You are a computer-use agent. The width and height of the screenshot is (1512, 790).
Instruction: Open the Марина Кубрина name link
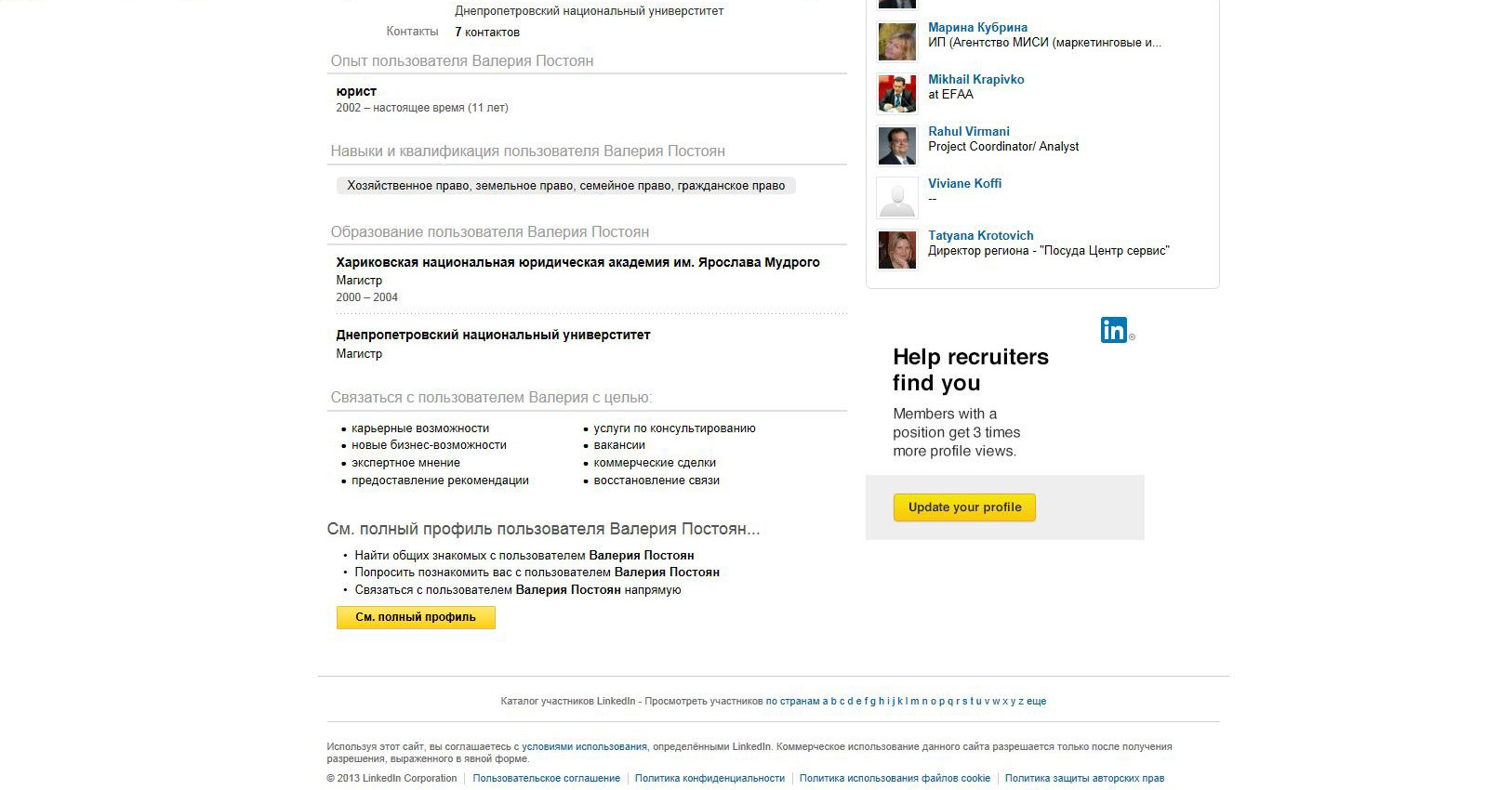pos(977,28)
